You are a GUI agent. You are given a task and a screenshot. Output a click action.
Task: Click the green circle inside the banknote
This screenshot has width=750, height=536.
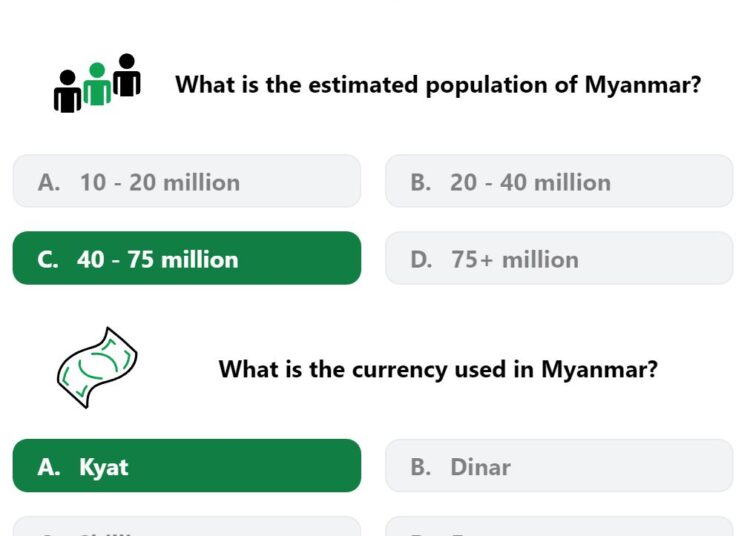point(99,364)
